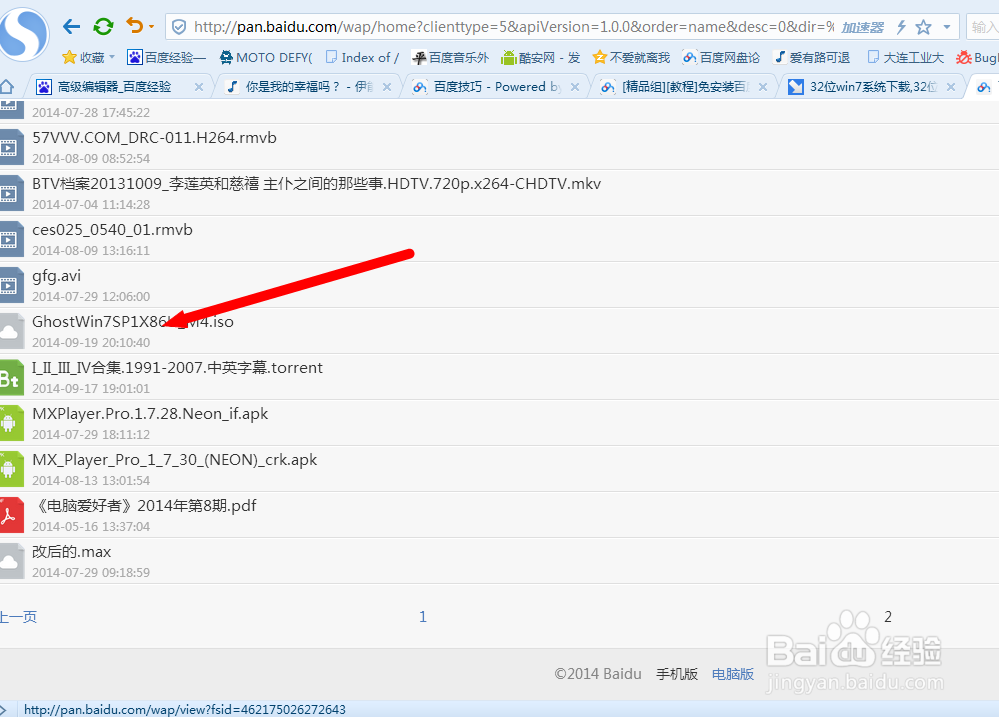Image resolution: width=999 pixels, height=717 pixels.
Task: Switch to the 高级编辑器_百度经验 tab
Action: point(113,87)
